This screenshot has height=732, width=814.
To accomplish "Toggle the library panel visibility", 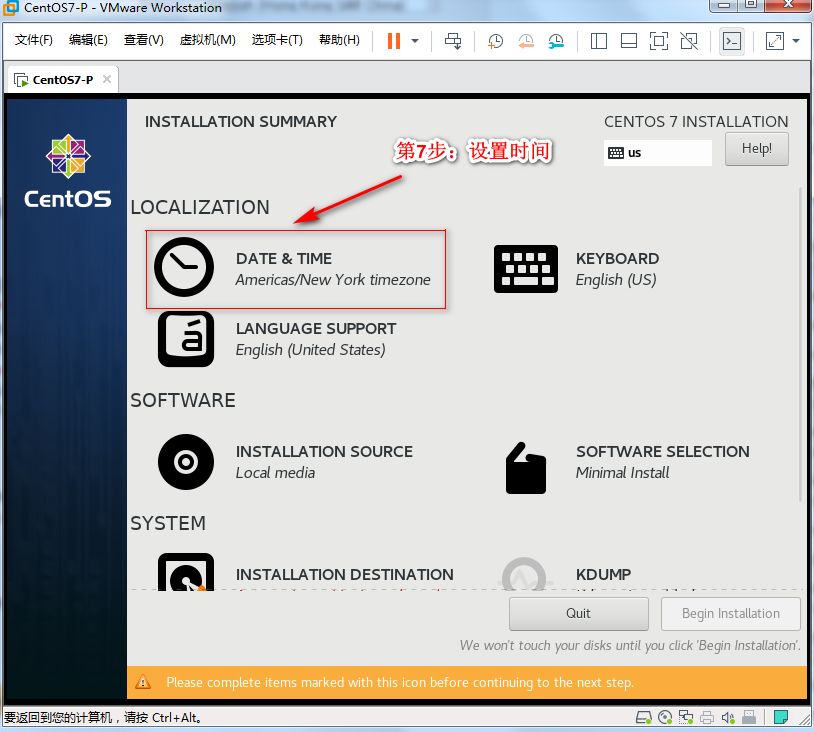I will [598, 40].
